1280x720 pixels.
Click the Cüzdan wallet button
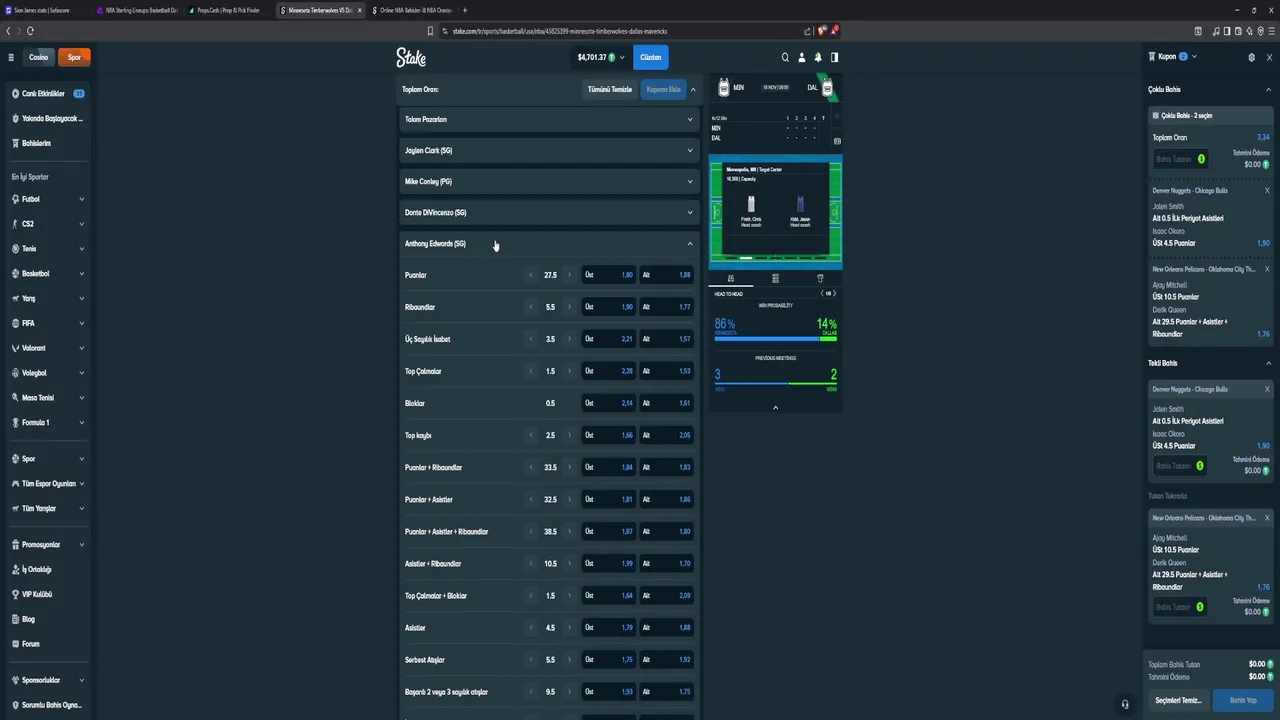coord(651,57)
